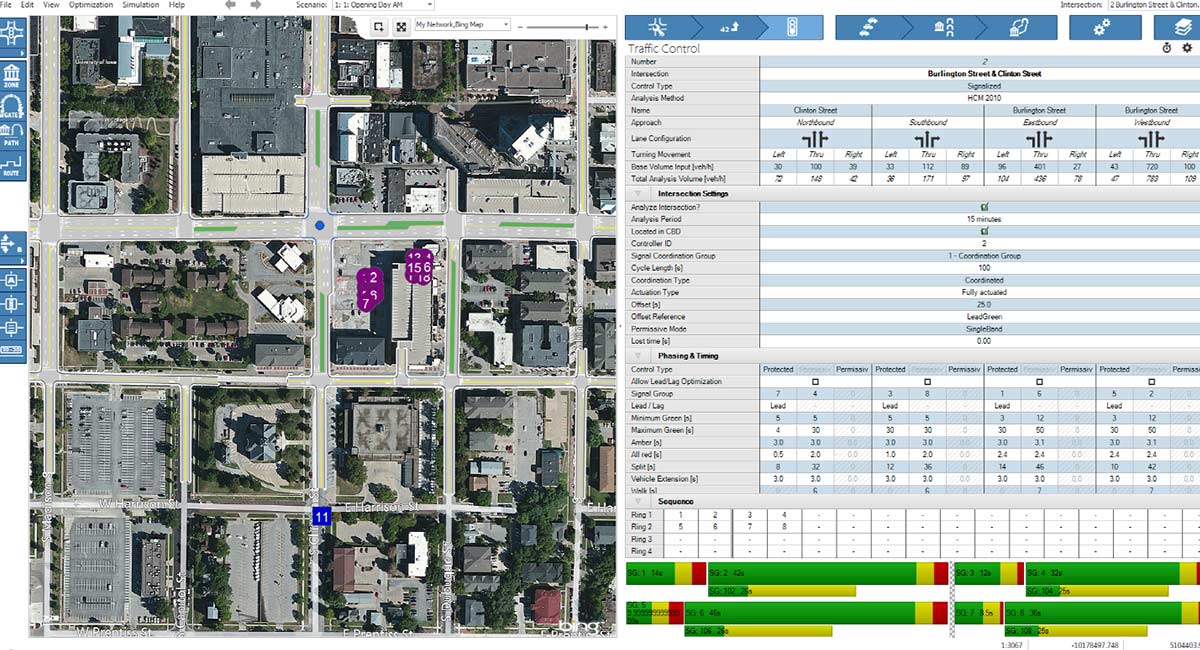The width and height of the screenshot is (1200, 650).
Task: Click the zoom-to-extents map icon
Action: pos(400,26)
